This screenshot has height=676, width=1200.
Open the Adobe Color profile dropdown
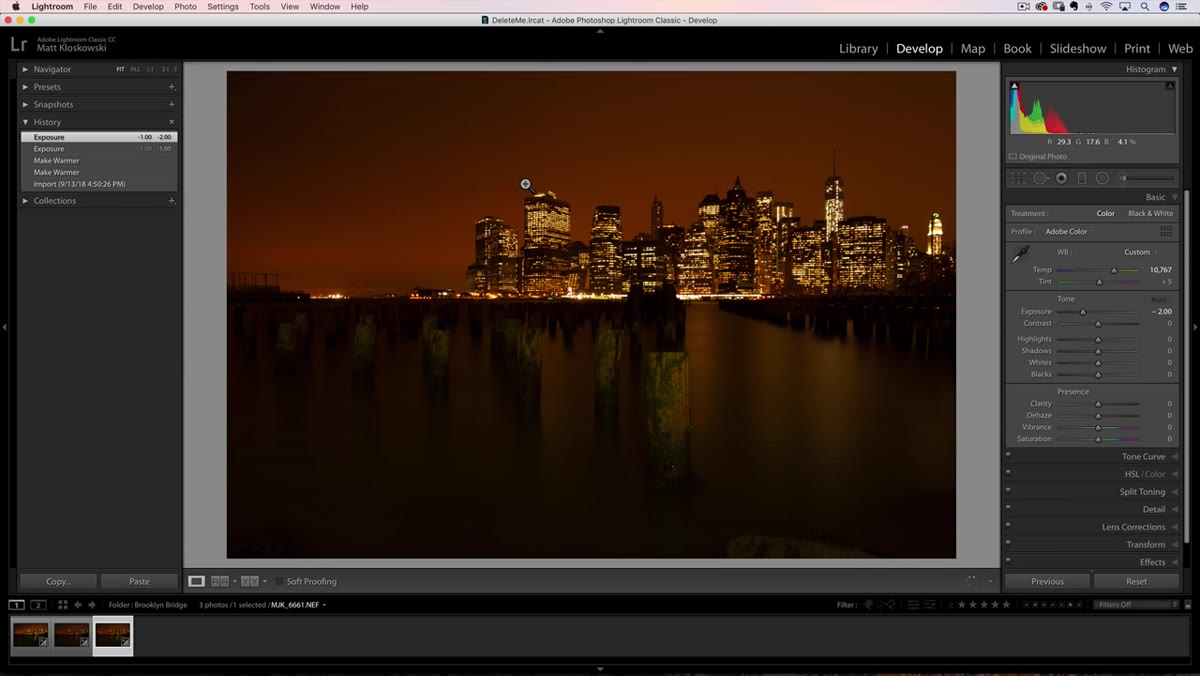[x=1069, y=231]
